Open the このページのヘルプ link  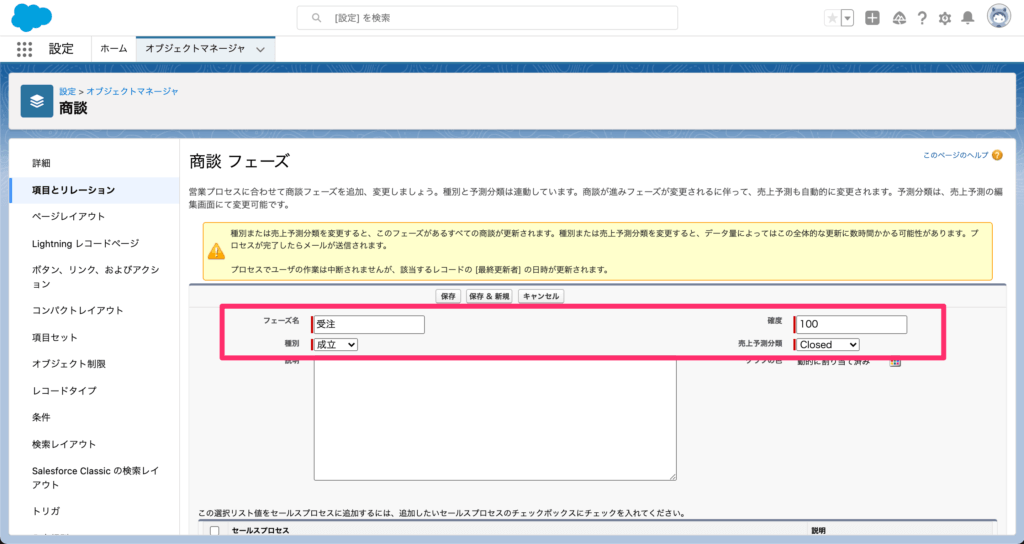[955, 155]
